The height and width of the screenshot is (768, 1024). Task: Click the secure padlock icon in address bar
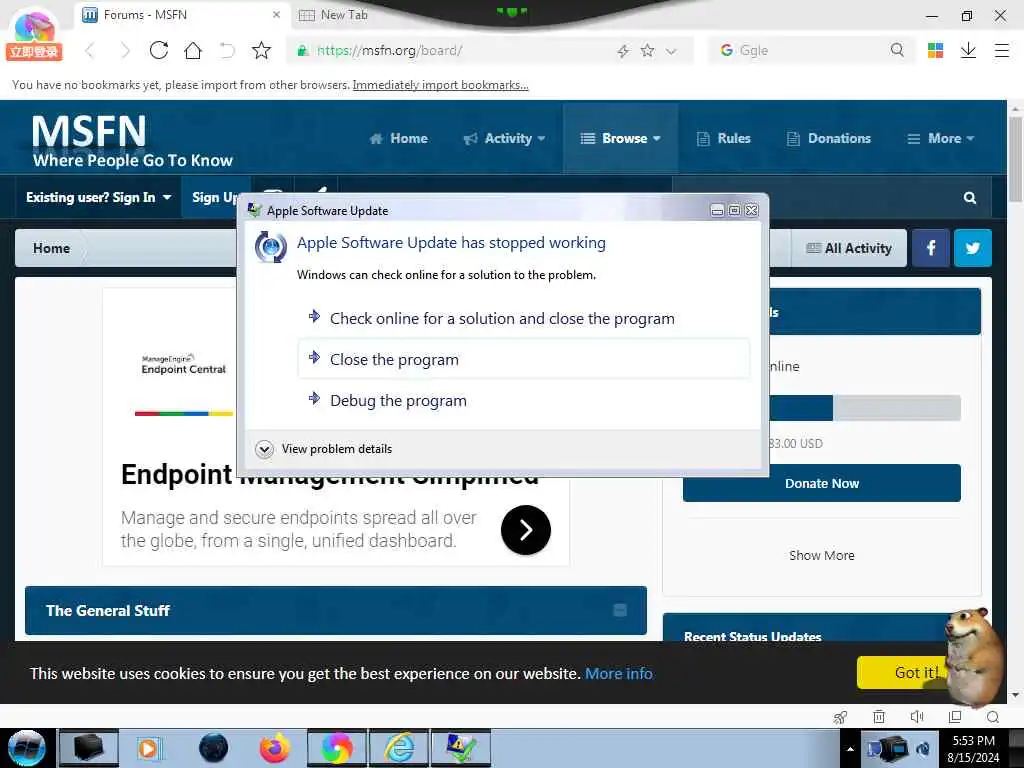coord(302,50)
